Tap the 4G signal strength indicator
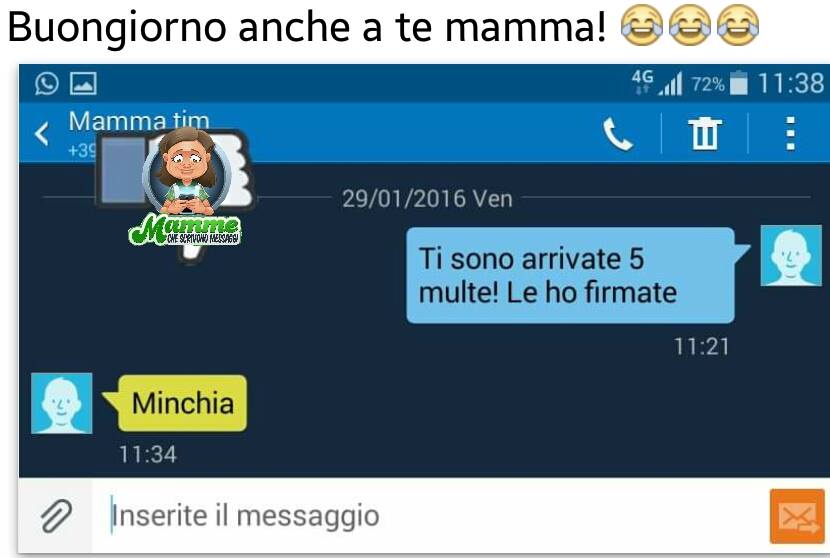 pyautogui.click(x=657, y=83)
